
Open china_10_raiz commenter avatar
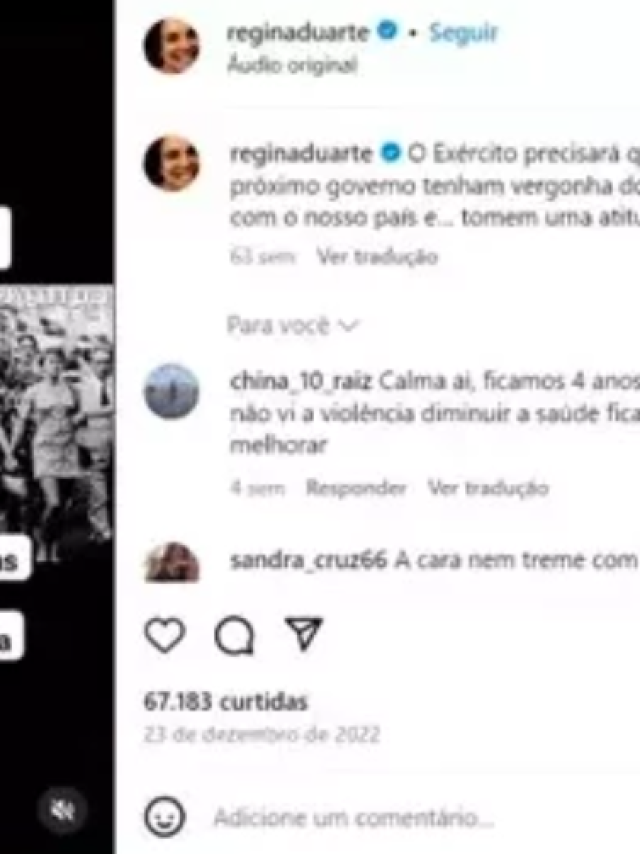[172, 391]
